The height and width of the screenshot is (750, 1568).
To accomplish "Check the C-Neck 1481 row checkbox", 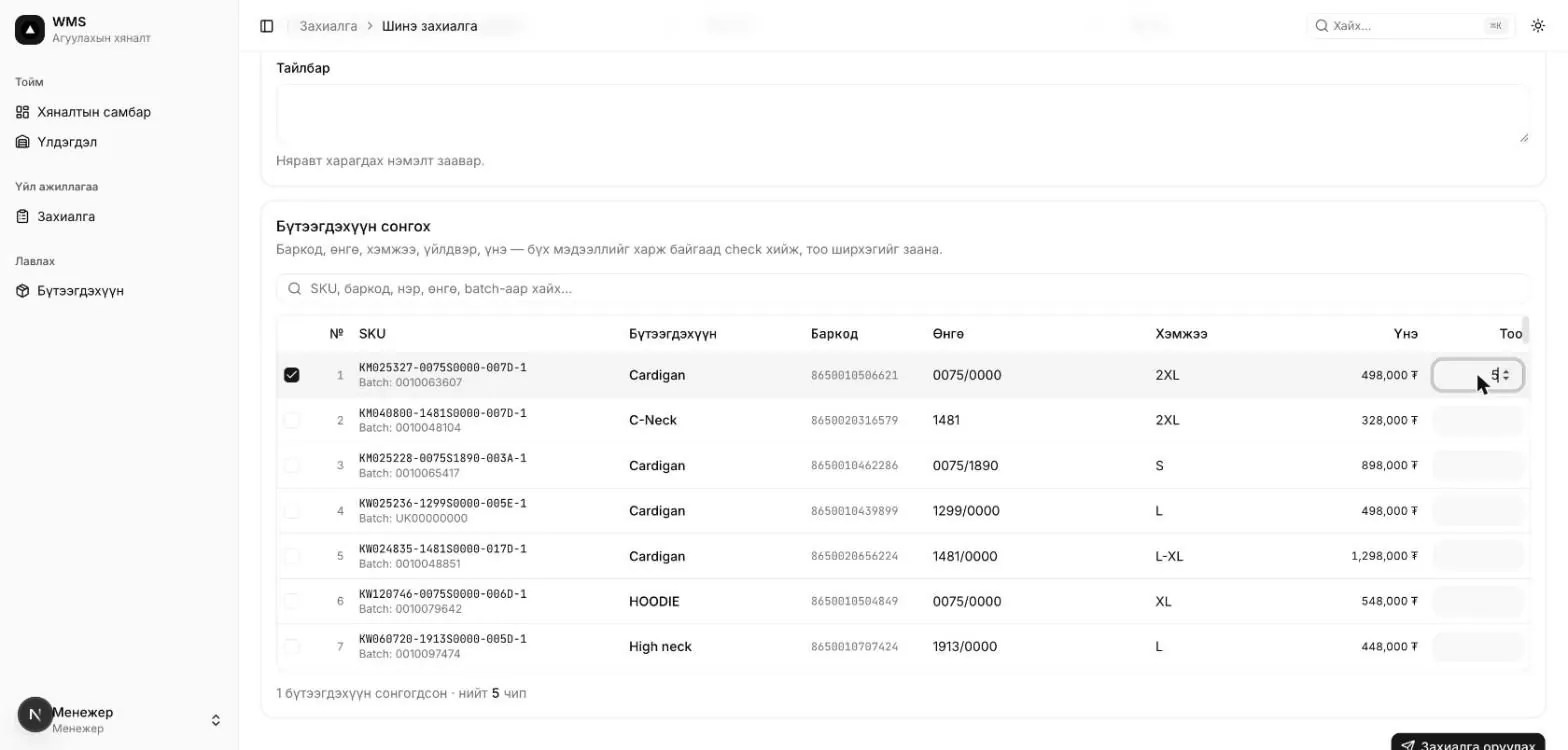I will (x=292, y=420).
